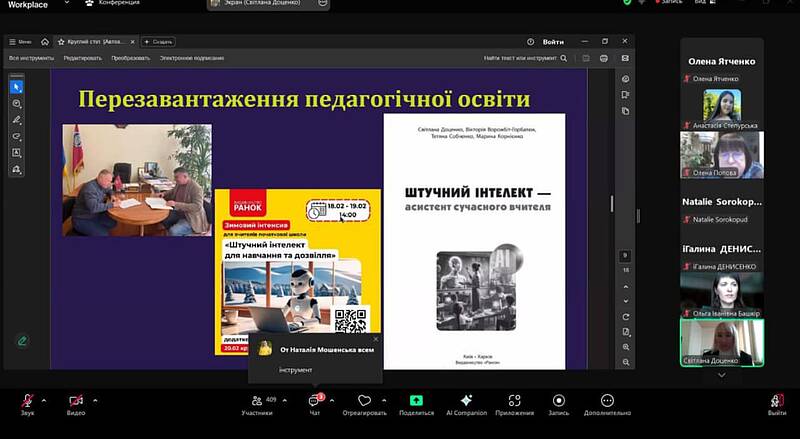Click the Войти sign-in button
The image size is (800, 439).
553,42
